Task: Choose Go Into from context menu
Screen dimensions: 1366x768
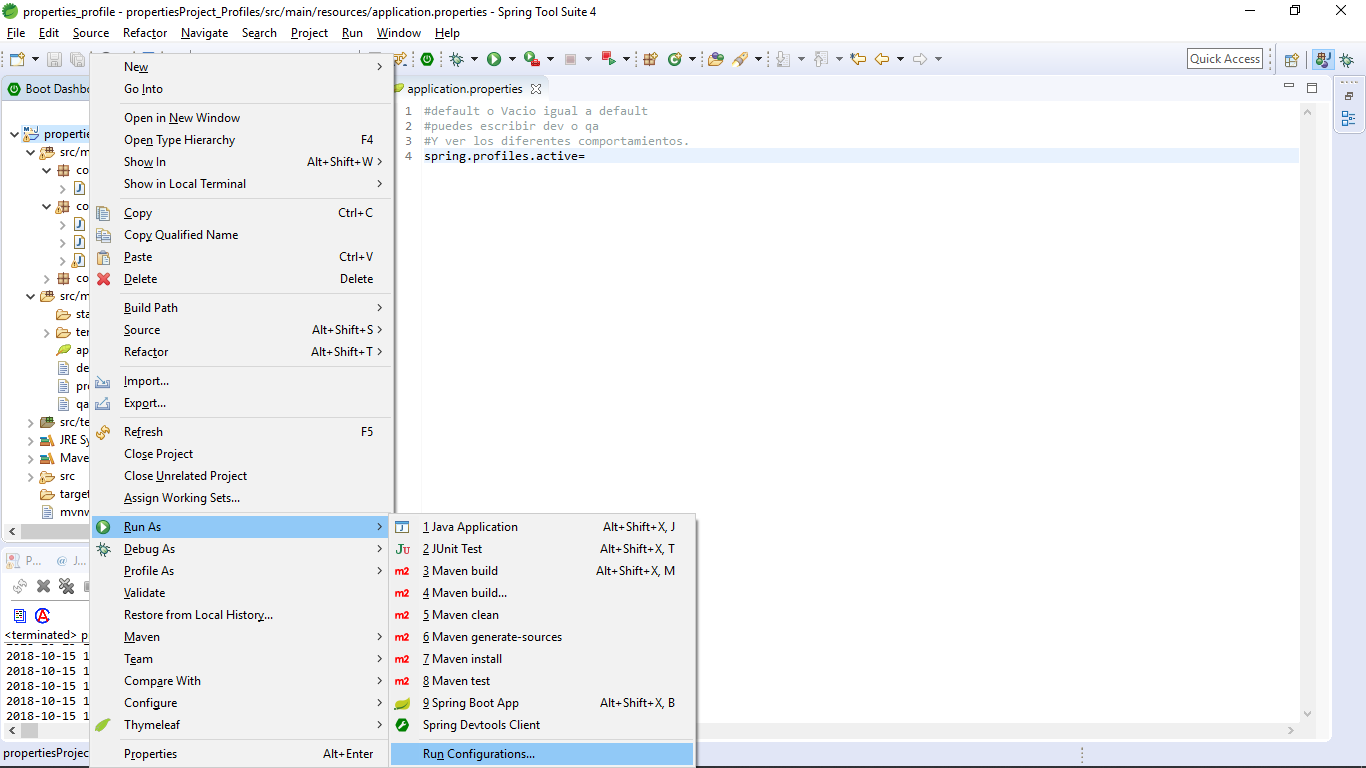Action: pos(240,89)
